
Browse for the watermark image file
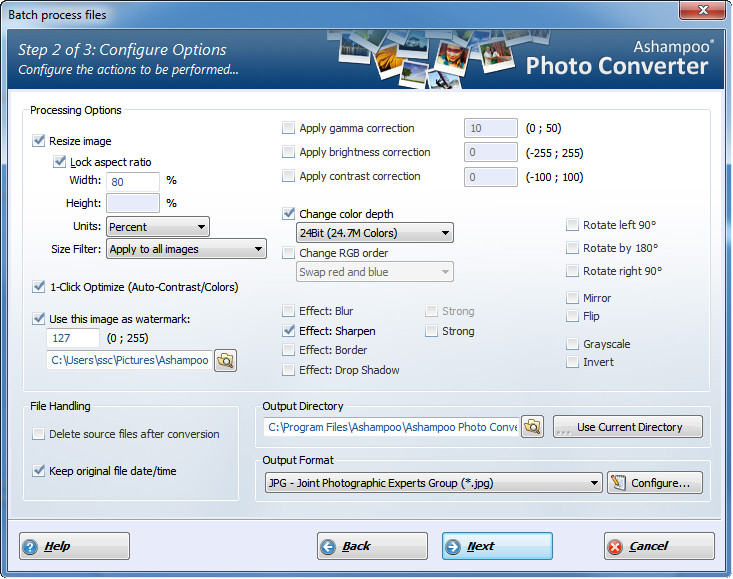225,361
